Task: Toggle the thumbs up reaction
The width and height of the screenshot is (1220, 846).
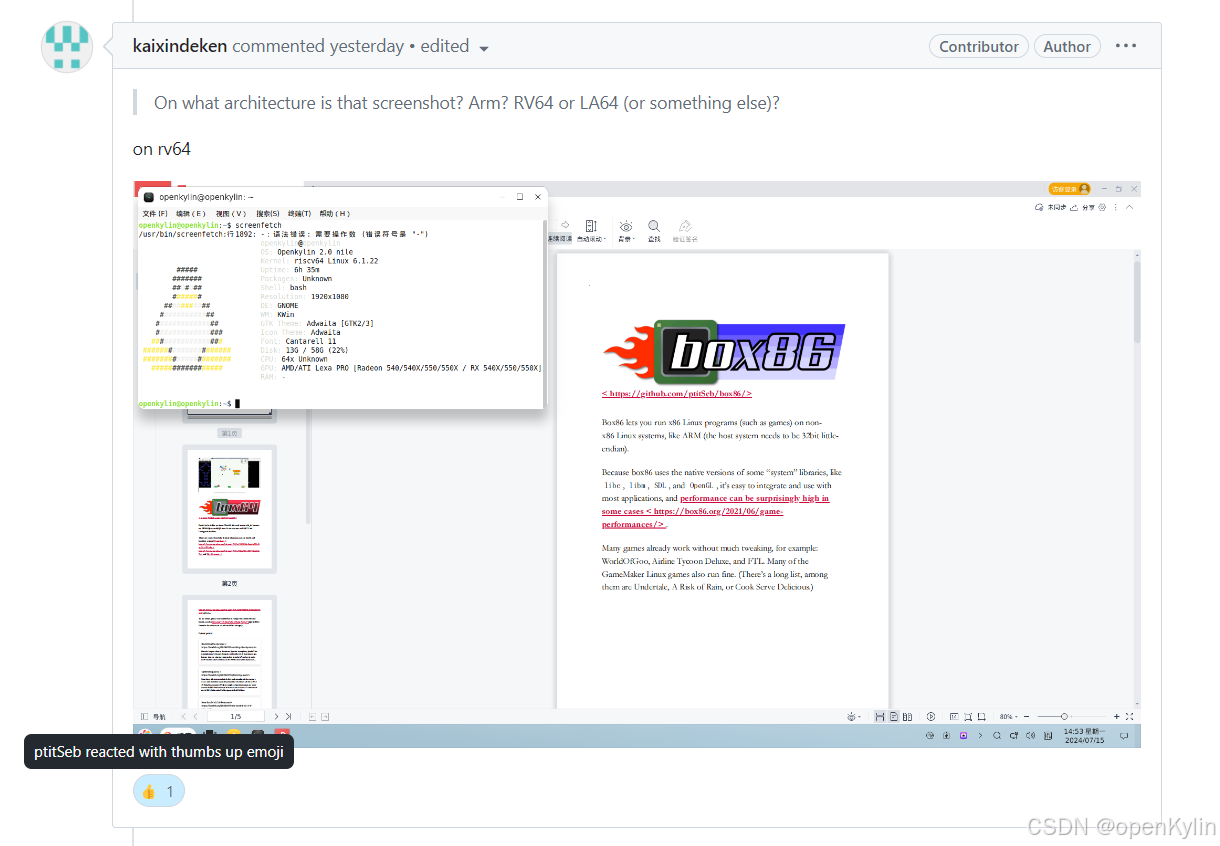Action: click(x=159, y=792)
